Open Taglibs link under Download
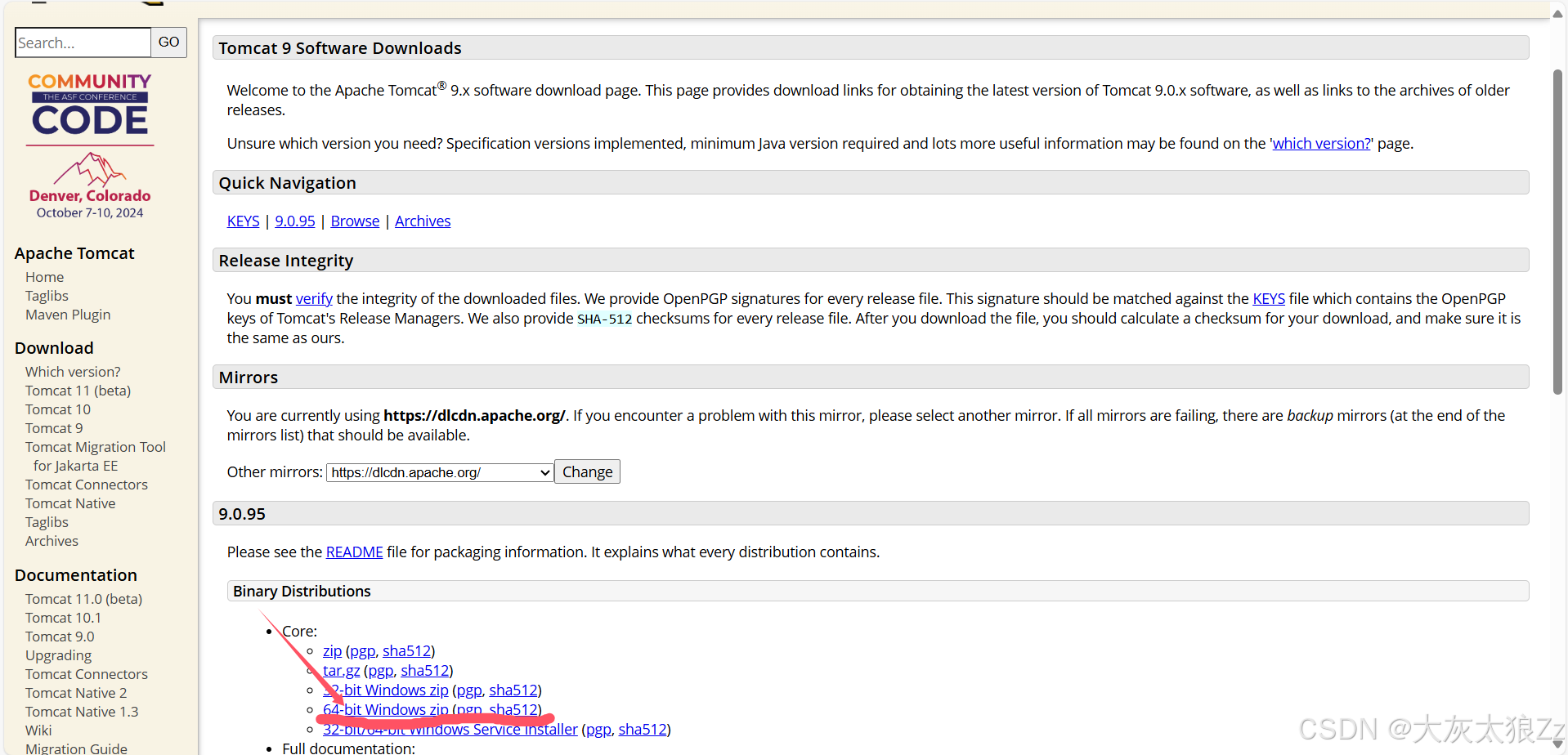 (x=47, y=522)
